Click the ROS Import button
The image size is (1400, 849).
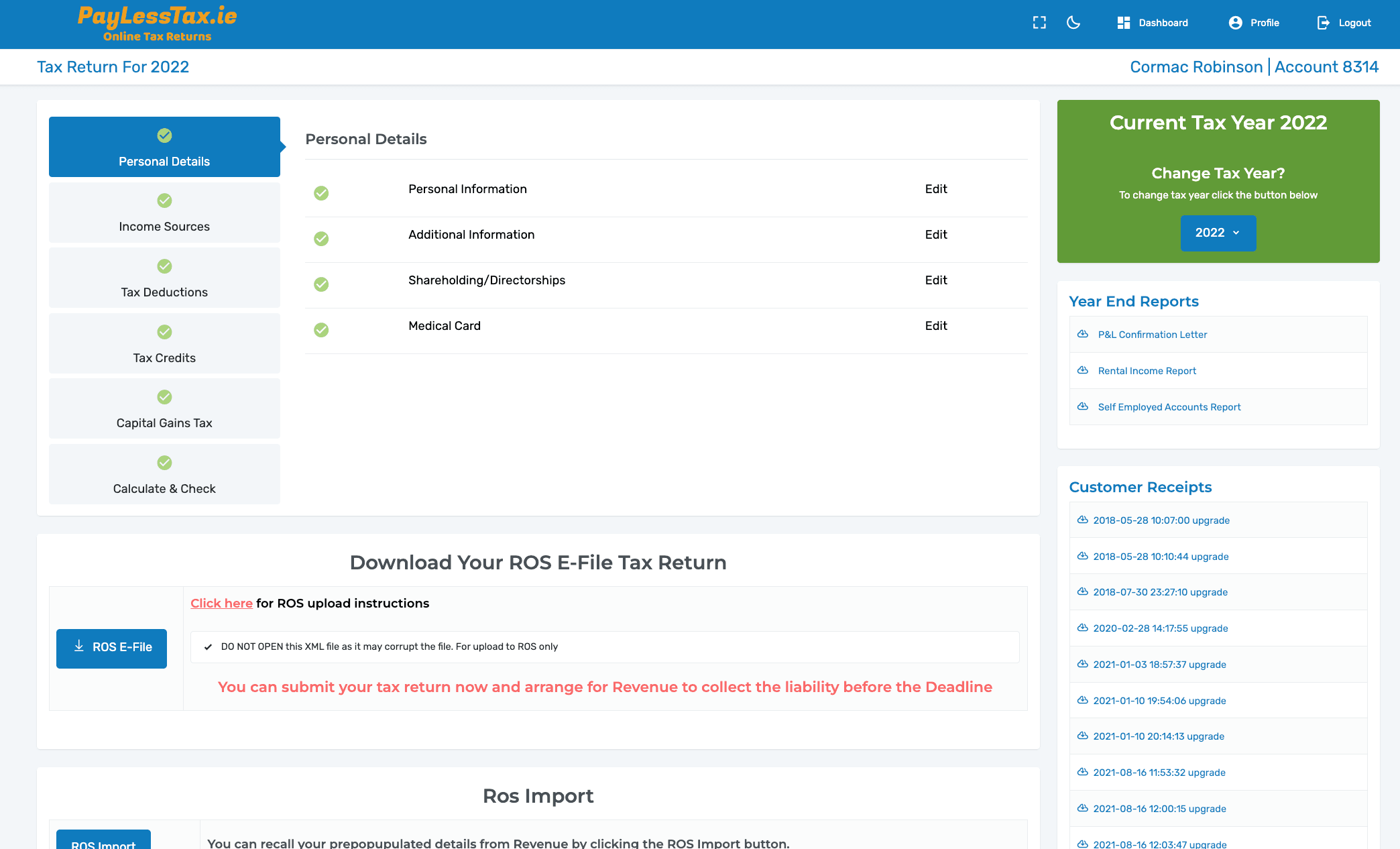point(103,840)
